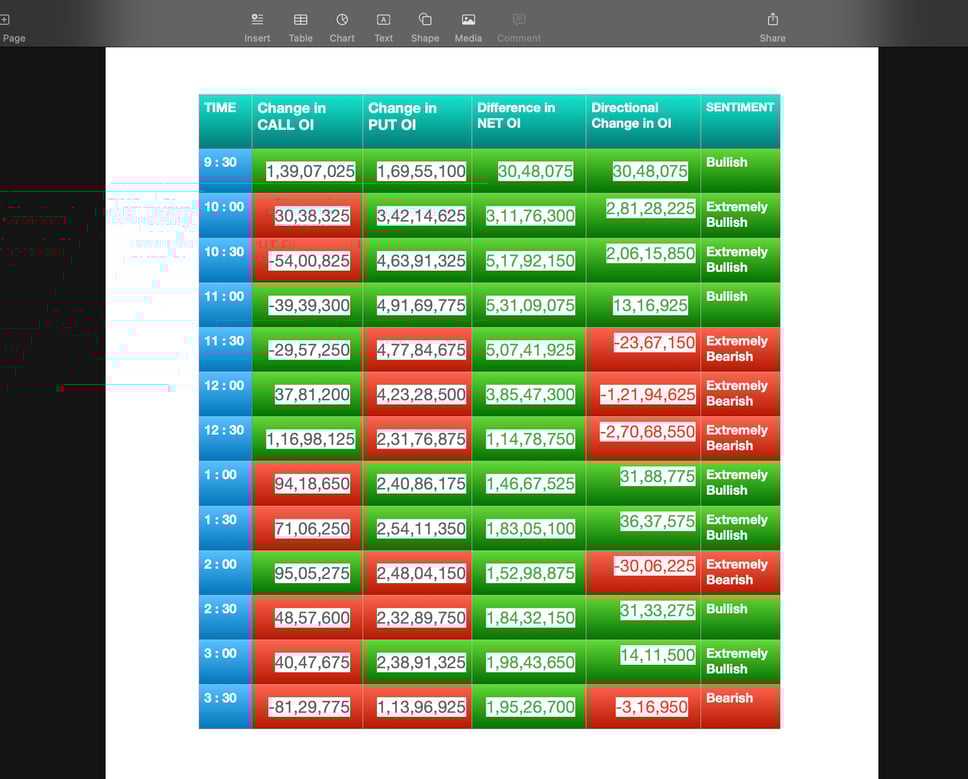Click the cell with -81,29,775
The height and width of the screenshot is (779, 968).
307,706
